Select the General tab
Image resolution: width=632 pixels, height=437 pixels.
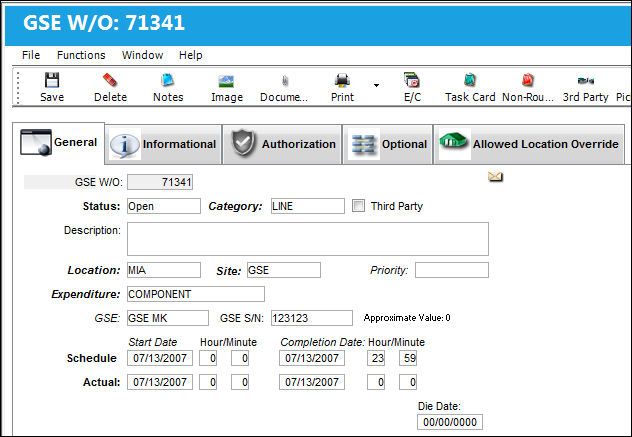58,143
